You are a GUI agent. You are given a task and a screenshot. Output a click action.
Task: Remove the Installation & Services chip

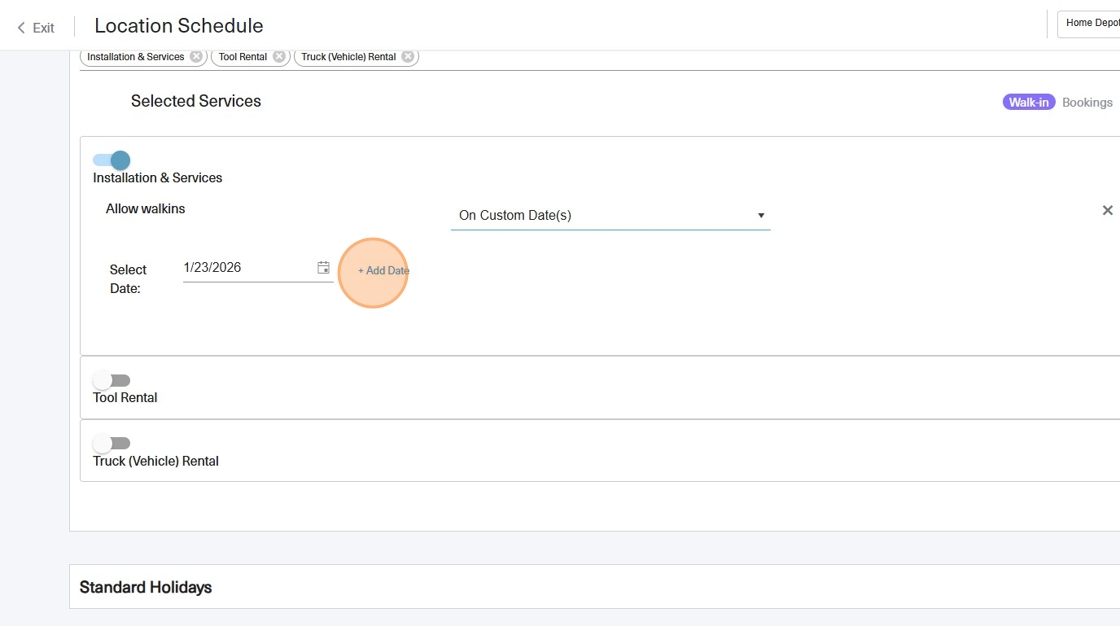[x=196, y=57]
